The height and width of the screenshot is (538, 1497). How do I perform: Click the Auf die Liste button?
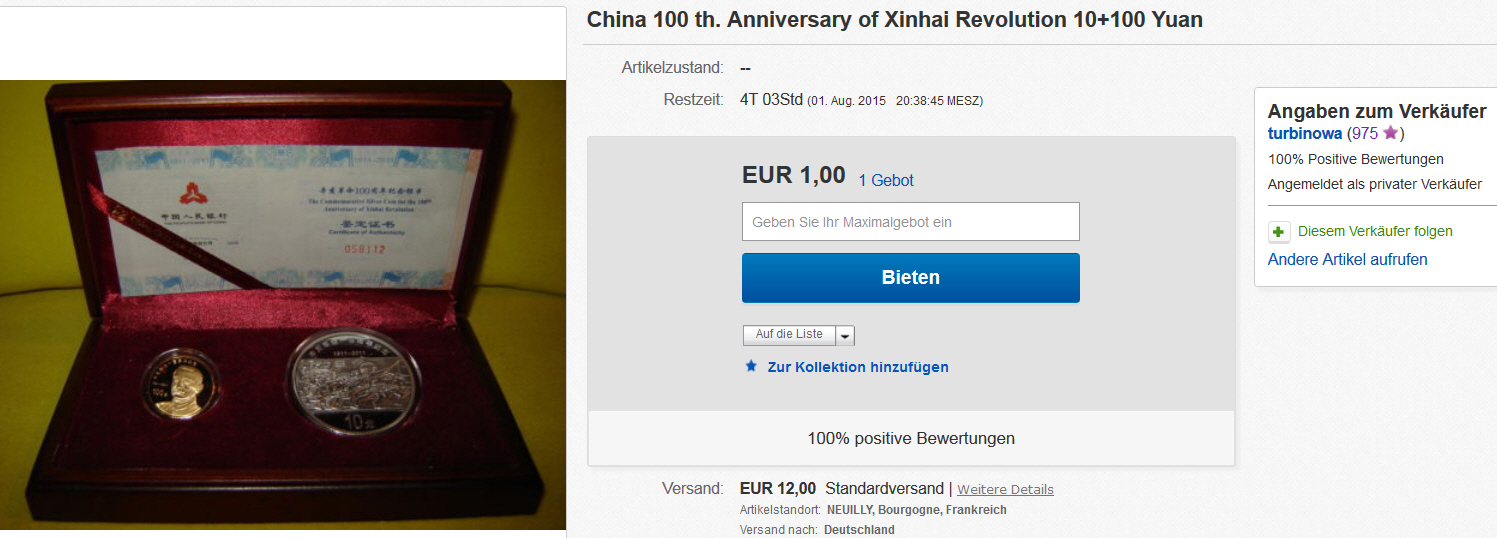click(789, 335)
